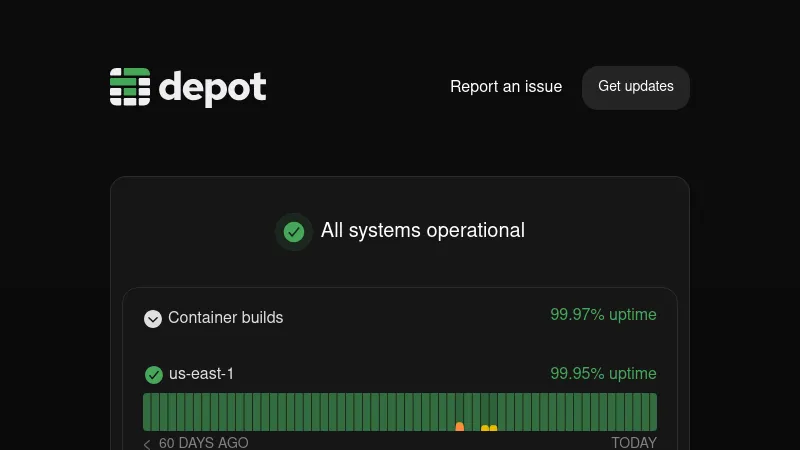Click the 99.97% uptime value

603,315
